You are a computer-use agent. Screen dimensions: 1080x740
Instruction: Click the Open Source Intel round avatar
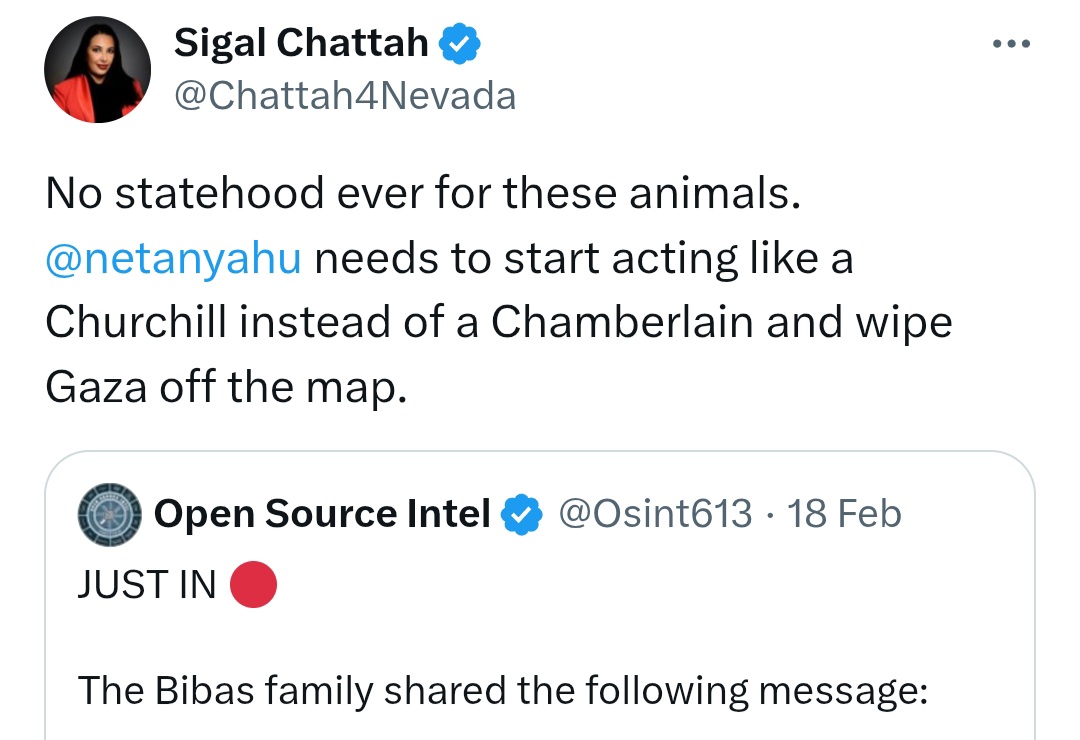[x=110, y=515]
